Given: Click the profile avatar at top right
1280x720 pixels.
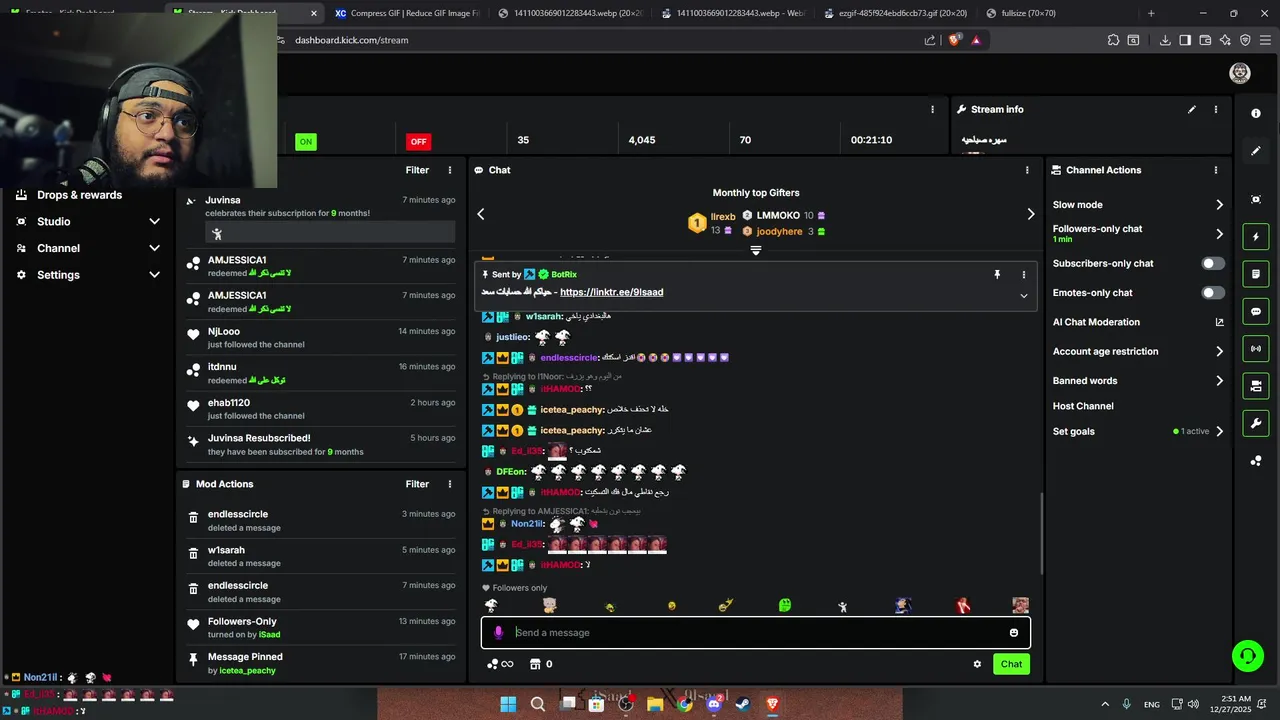Looking at the screenshot, I should pos(1240,73).
